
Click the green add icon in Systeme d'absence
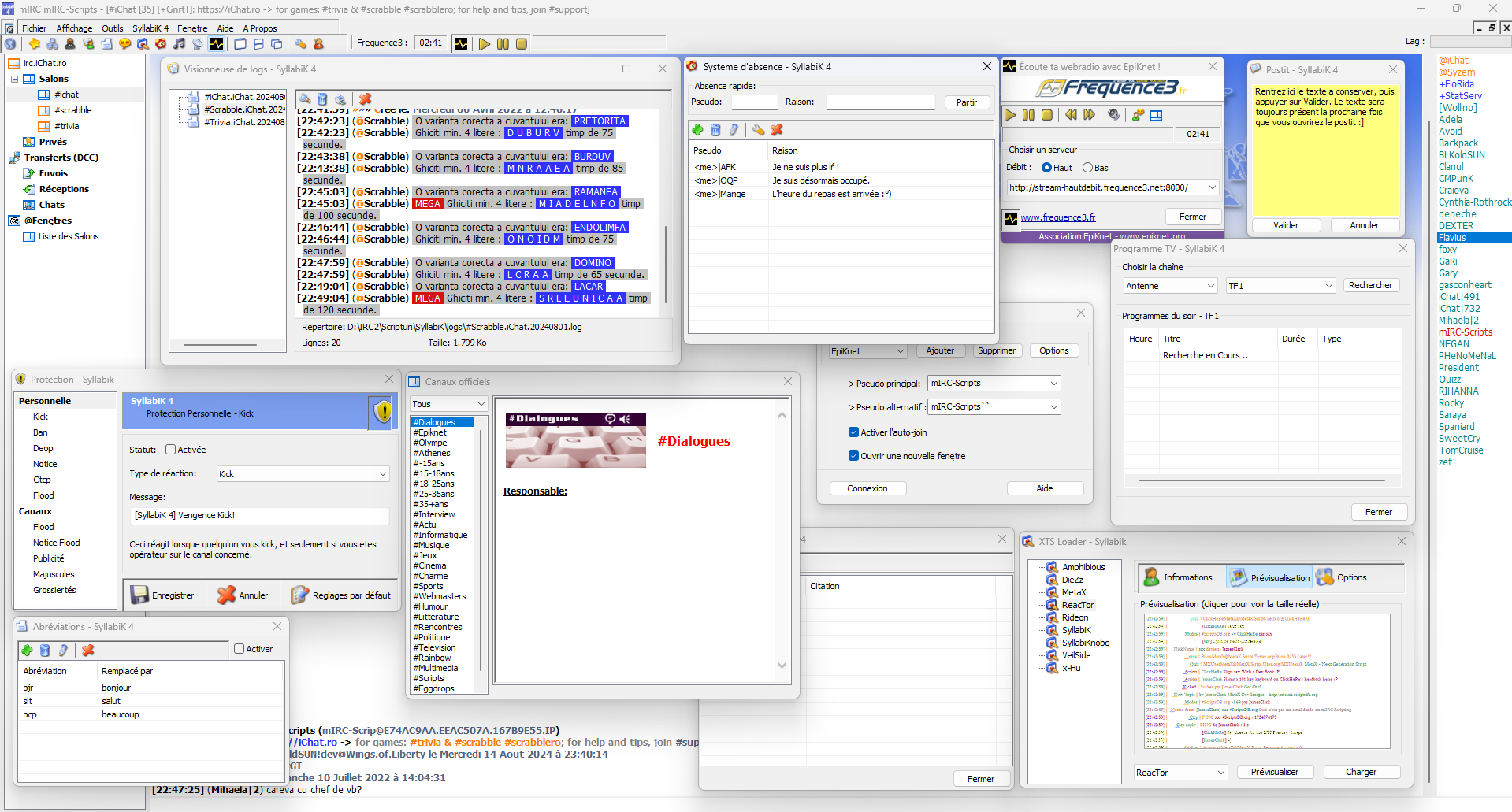[x=697, y=130]
